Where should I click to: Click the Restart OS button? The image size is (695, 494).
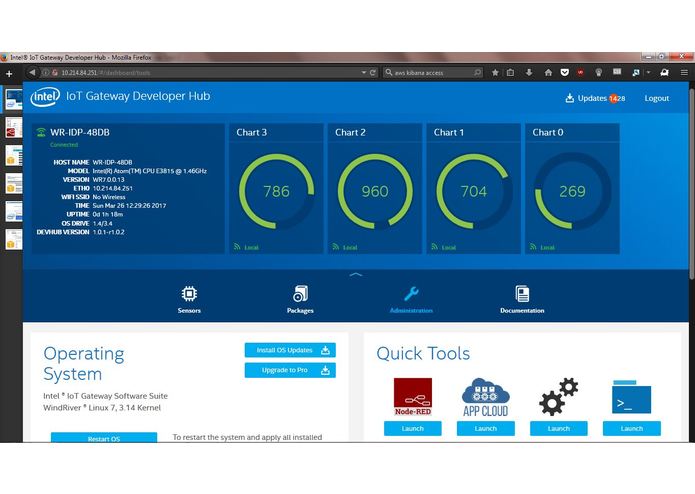tap(104, 438)
